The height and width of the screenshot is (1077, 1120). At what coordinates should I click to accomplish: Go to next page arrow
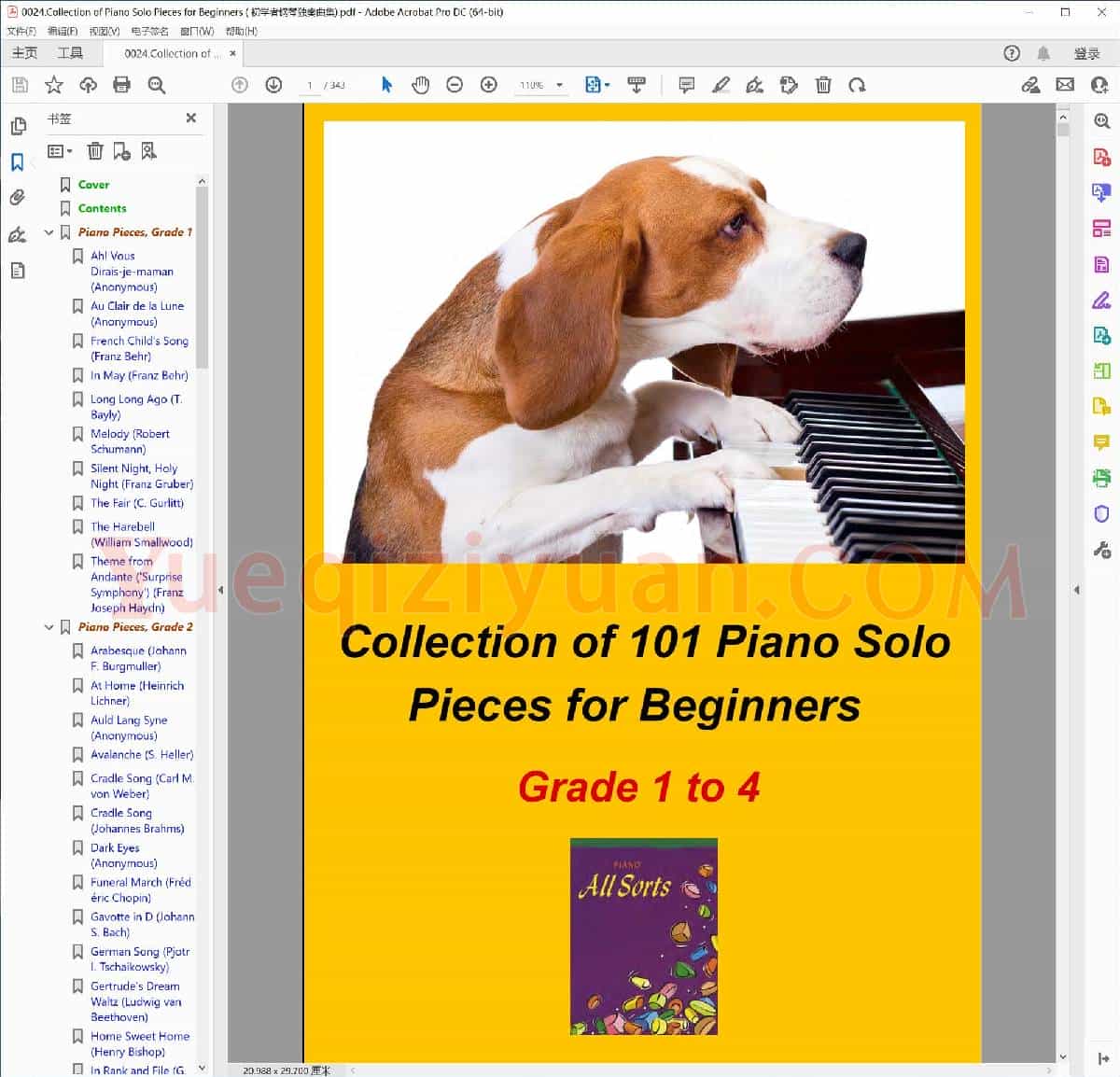tap(273, 85)
